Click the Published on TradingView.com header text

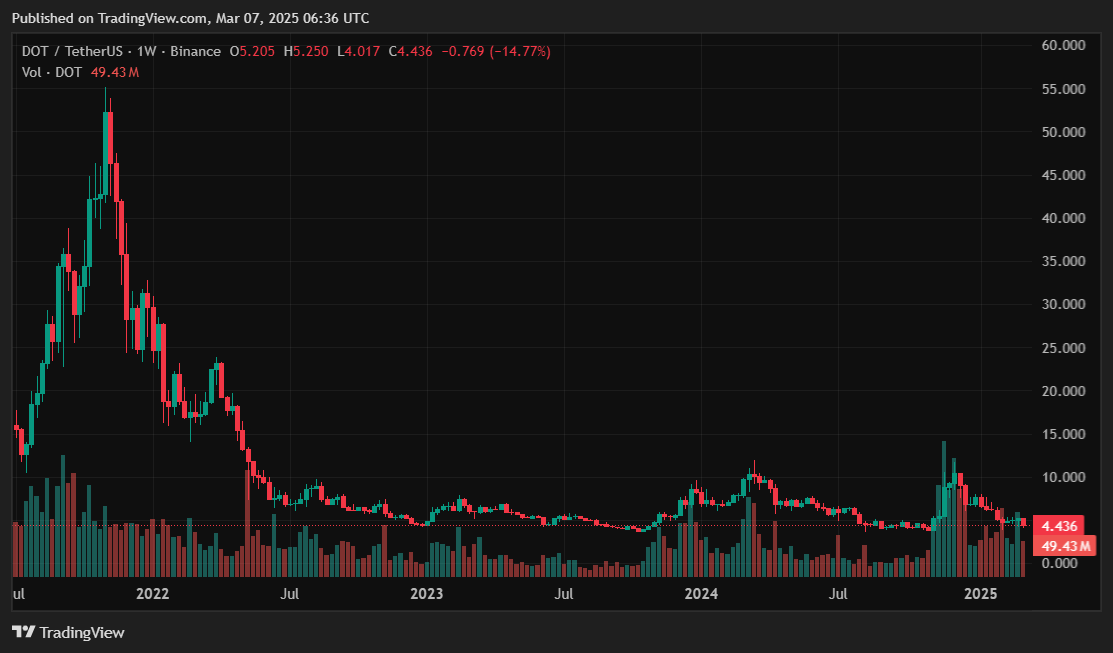pyautogui.click(x=190, y=18)
